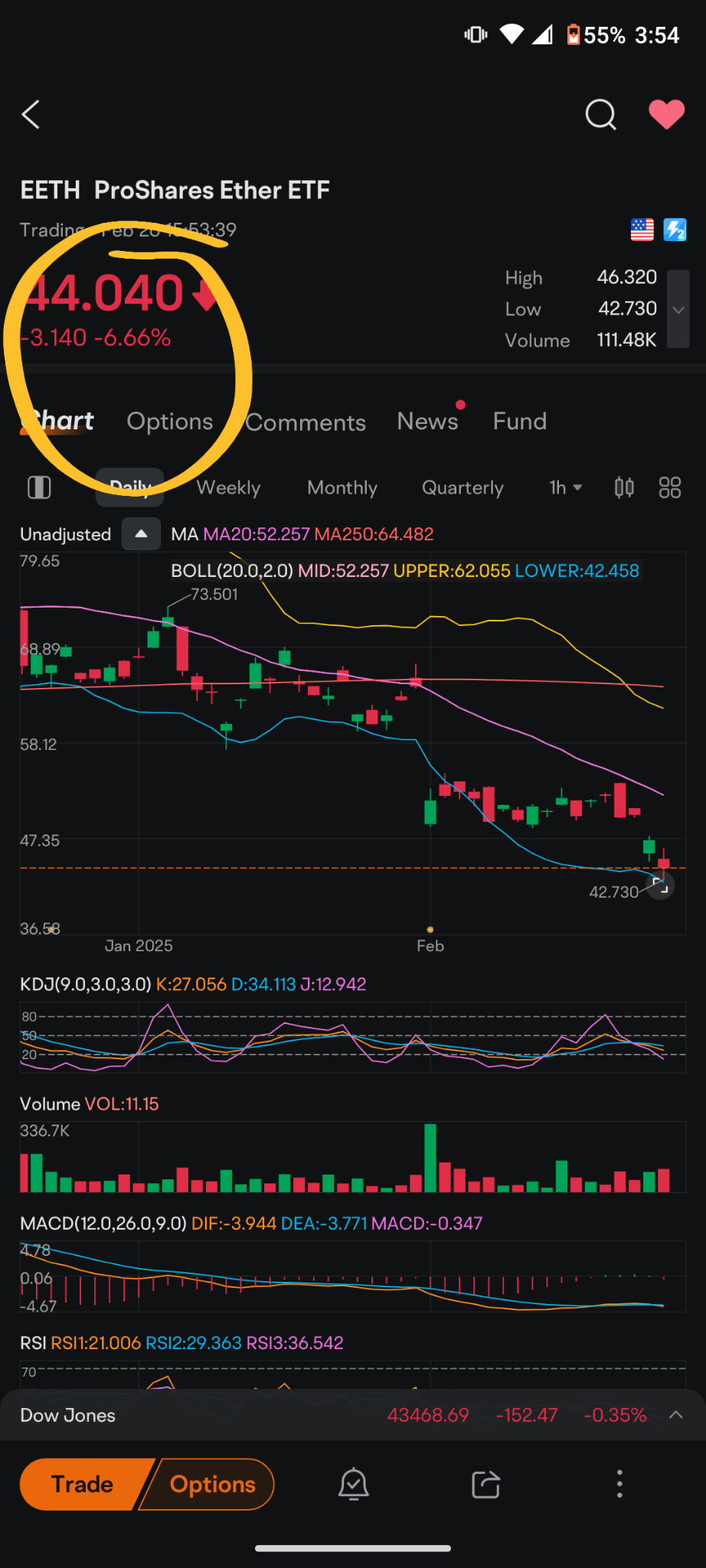
Task: Tap the 73.501 high price marker
Action: click(214, 594)
